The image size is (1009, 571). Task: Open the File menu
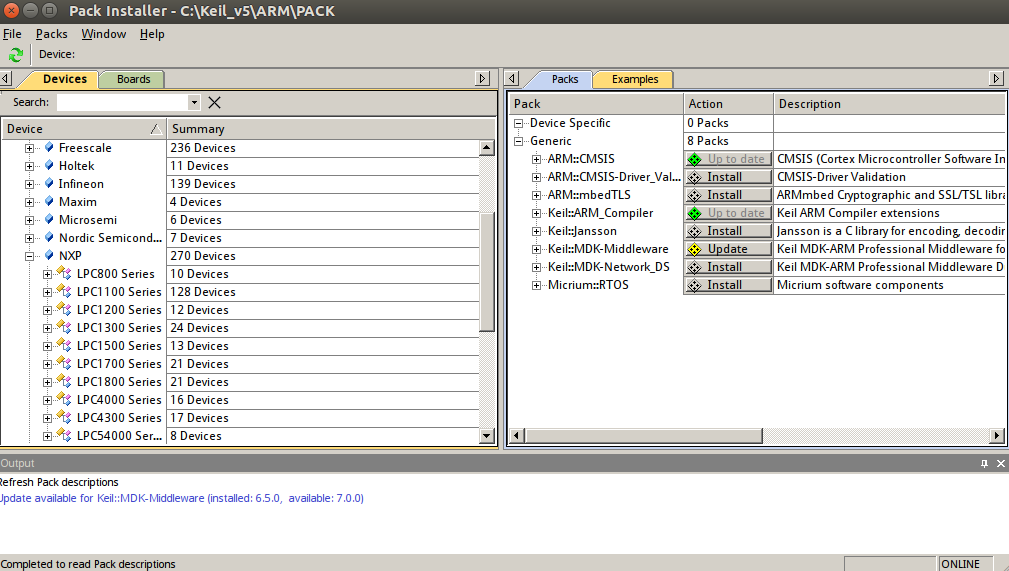click(12, 34)
